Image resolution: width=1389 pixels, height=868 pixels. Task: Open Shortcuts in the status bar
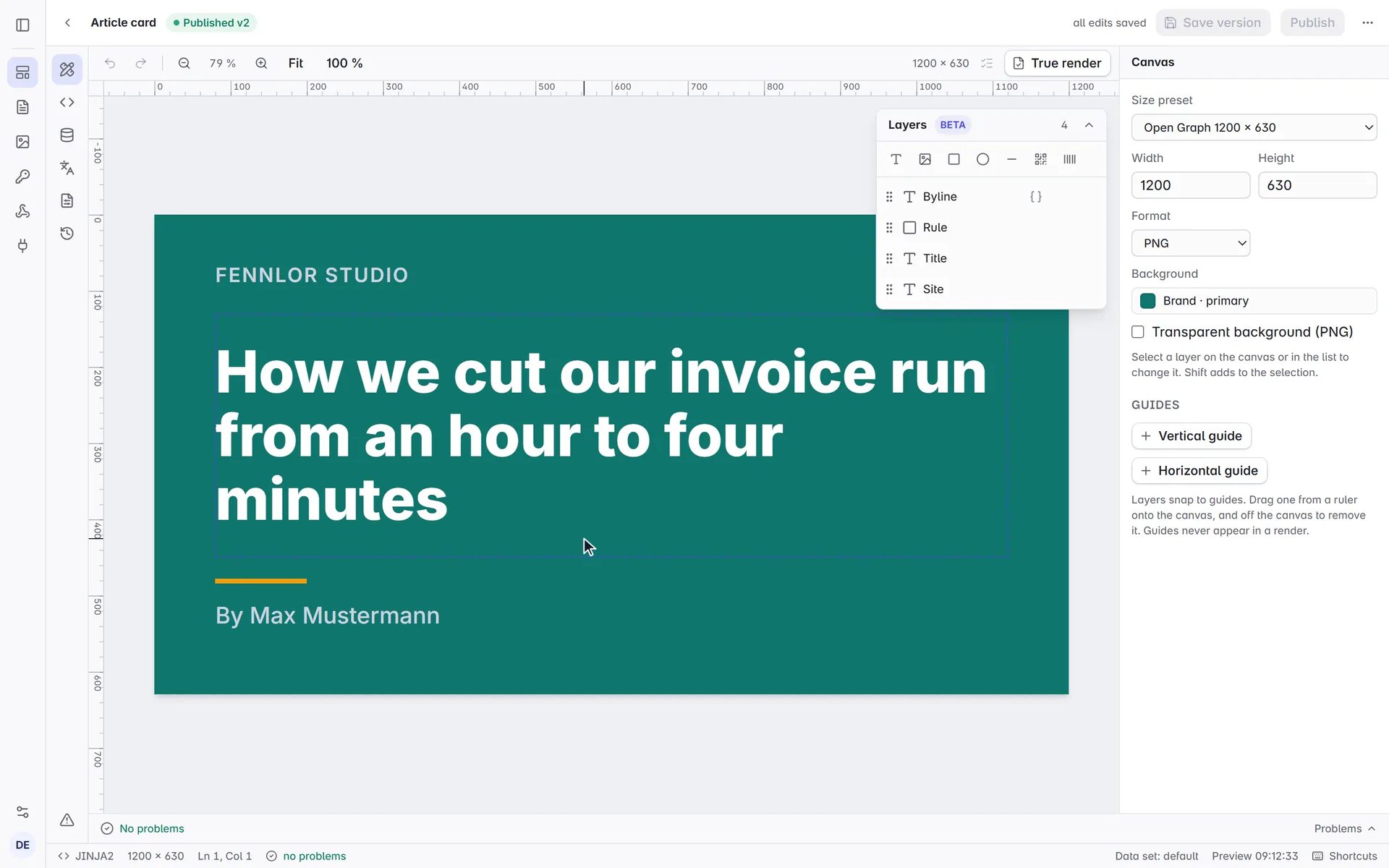click(1345, 856)
